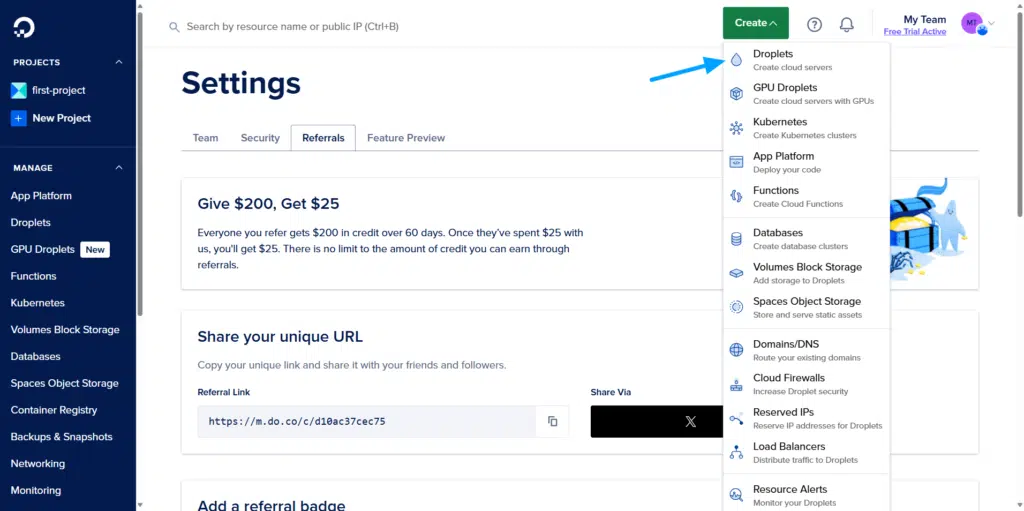Viewport: 1024px width, 511px height.
Task: Pick Cloud Firewalls icon in Create menu
Action: 736,384
